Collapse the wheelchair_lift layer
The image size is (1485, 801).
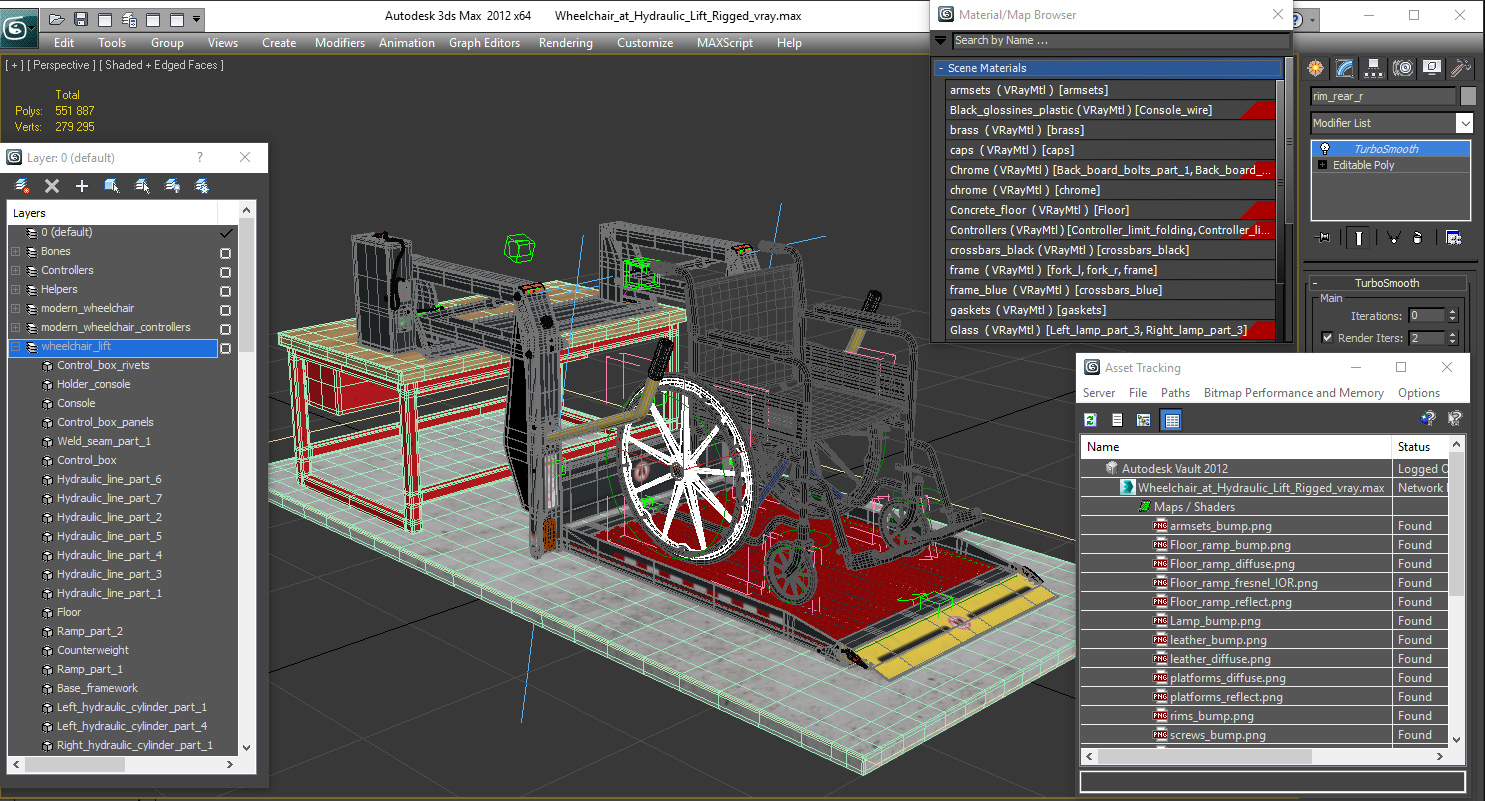pos(15,347)
